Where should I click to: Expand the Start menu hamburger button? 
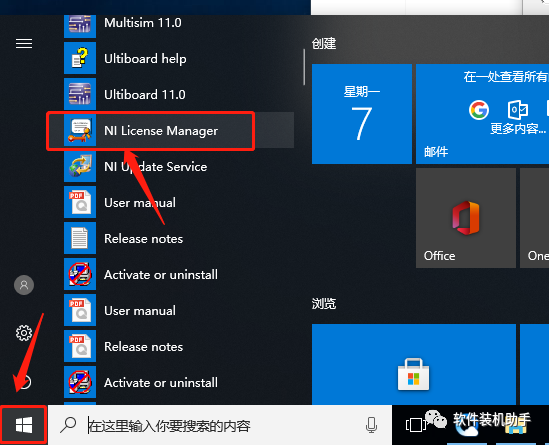click(24, 44)
